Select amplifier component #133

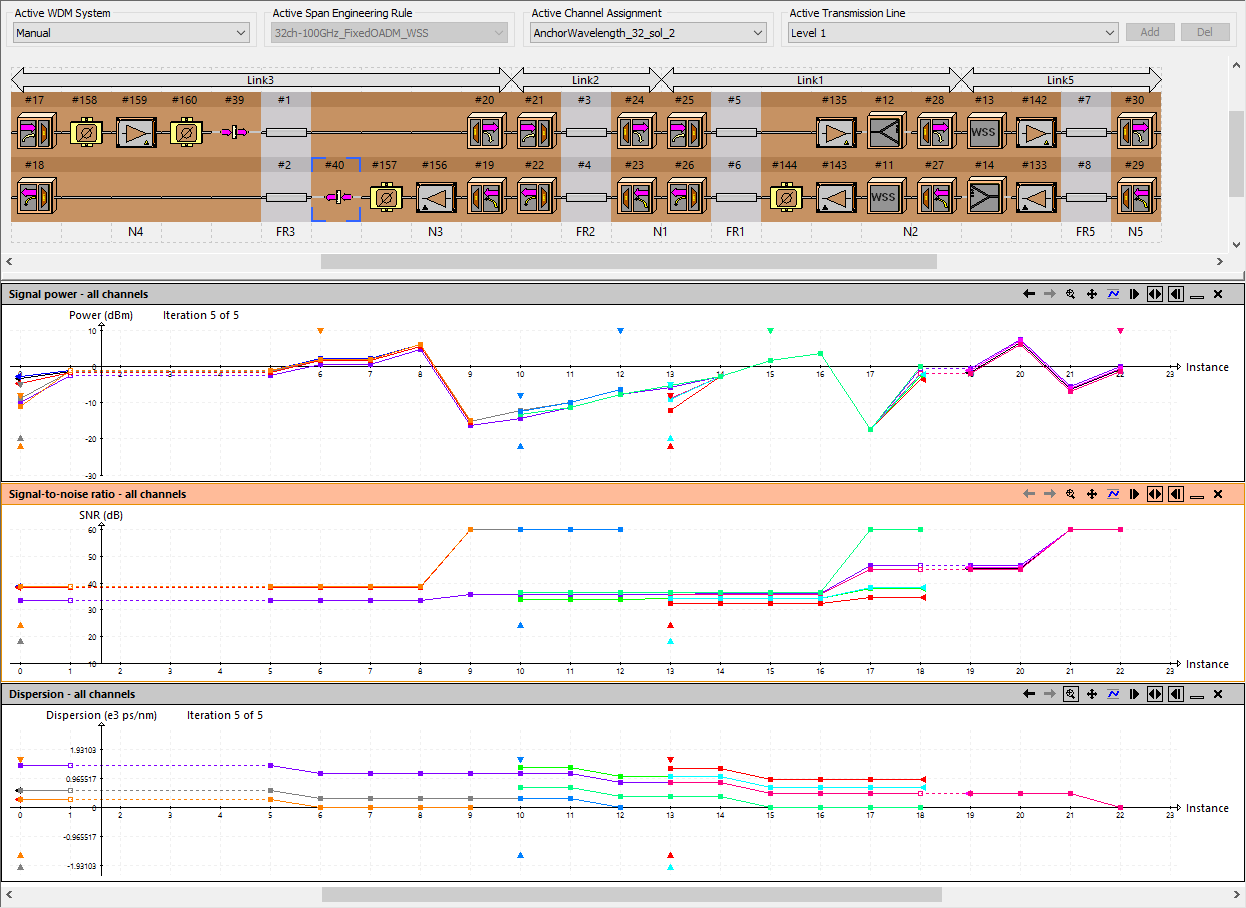(1035, 197)
